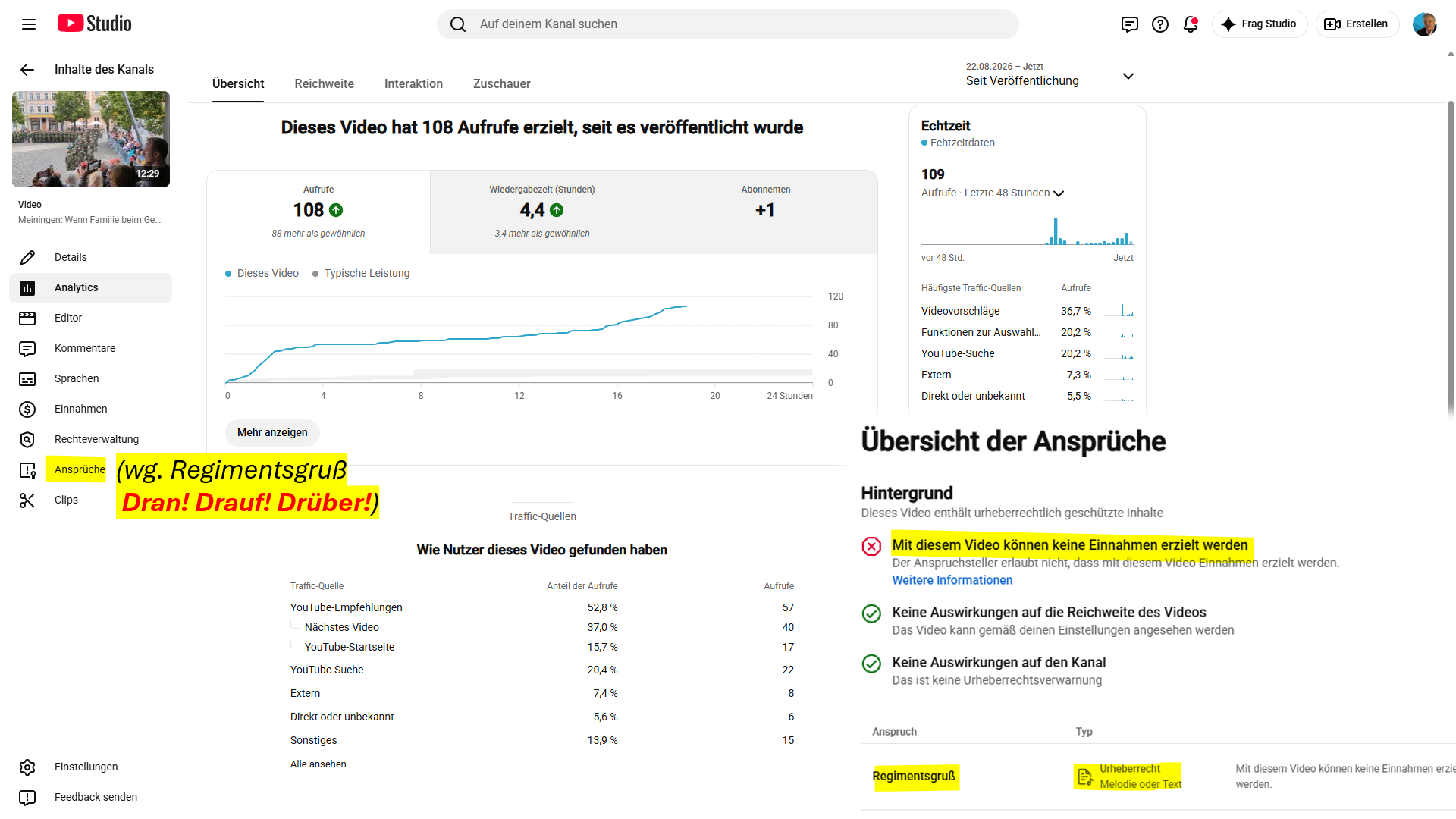
Task: Select the Aufrufe metric card
Action: [x=318, y=212]
